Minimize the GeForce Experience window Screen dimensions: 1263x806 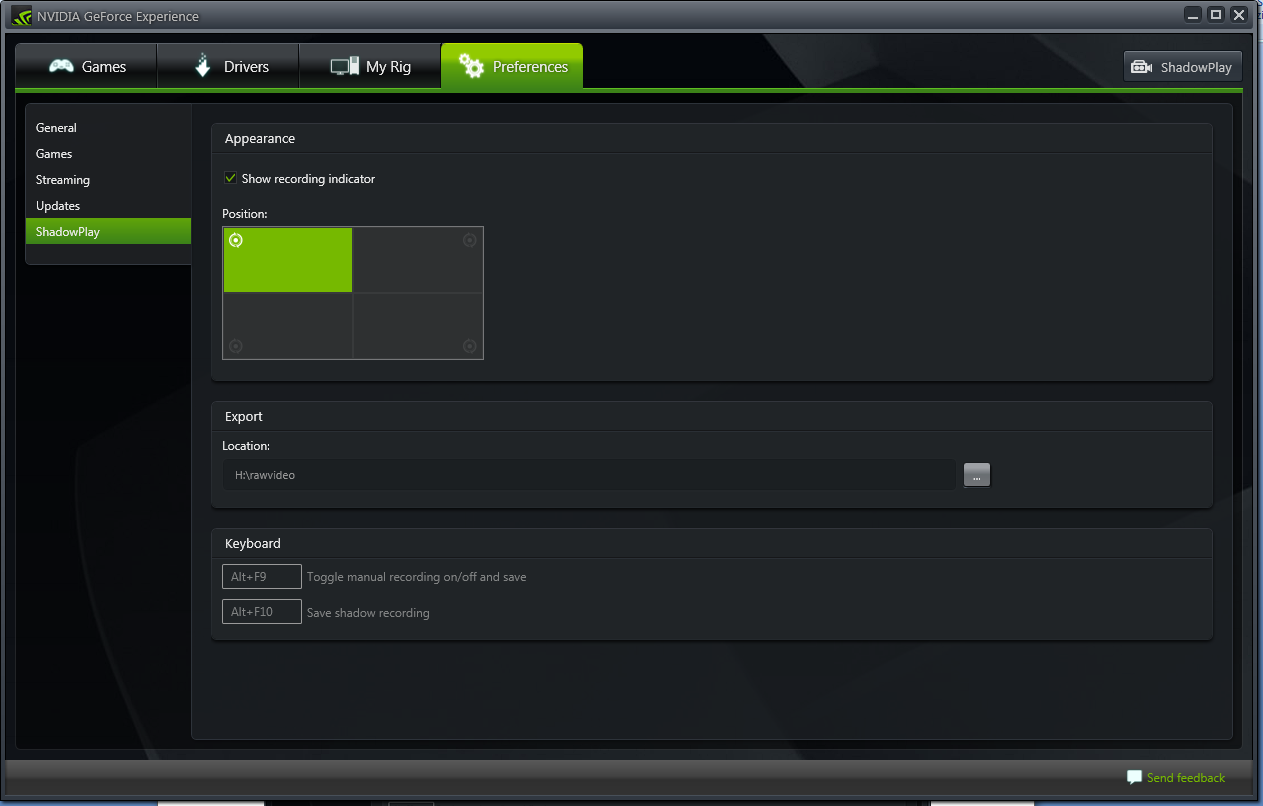pyautogui.click(x=1193, y=14)
